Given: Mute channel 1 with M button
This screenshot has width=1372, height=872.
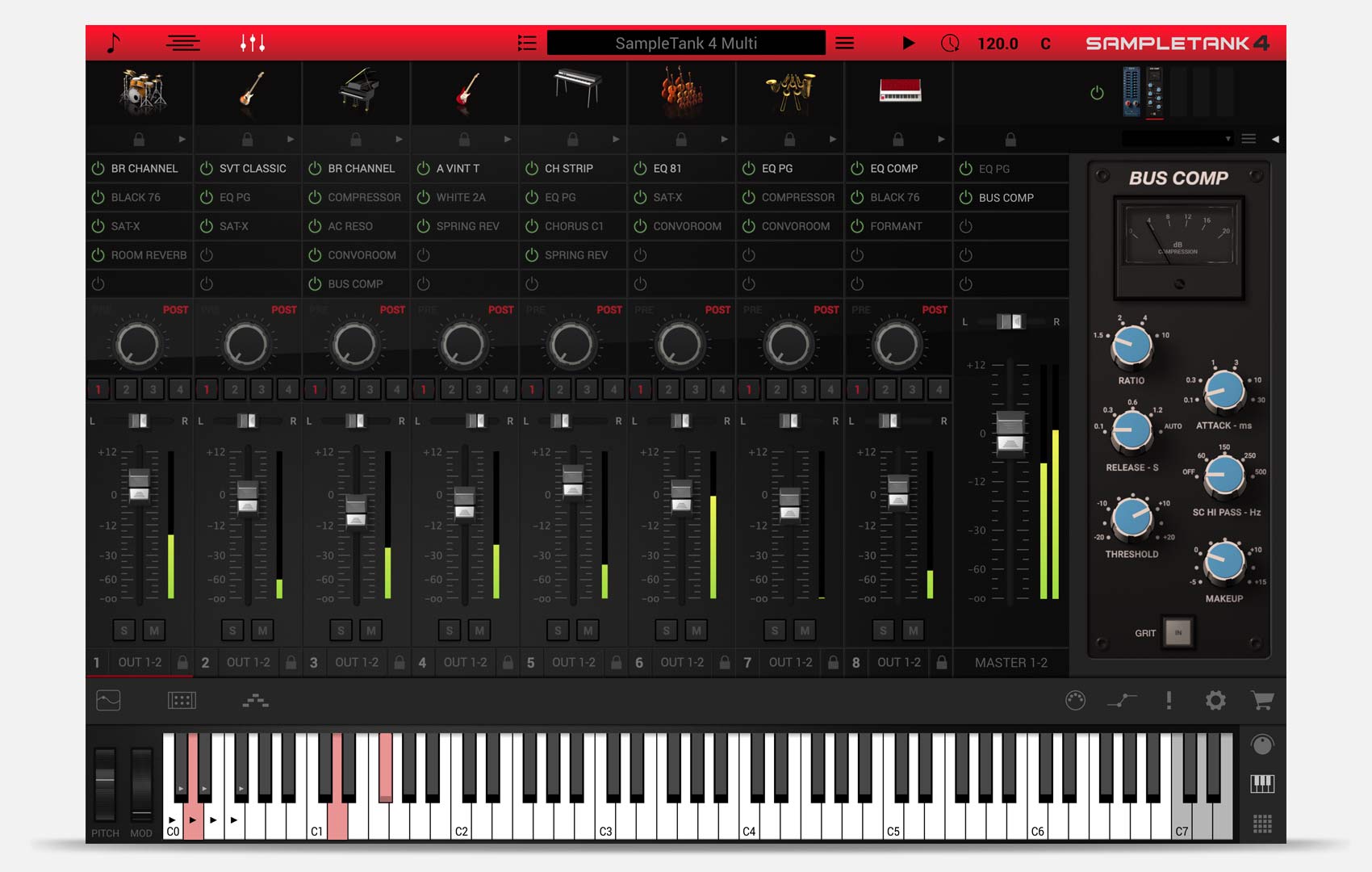Looking at the screenshot, I should point(154,631).
